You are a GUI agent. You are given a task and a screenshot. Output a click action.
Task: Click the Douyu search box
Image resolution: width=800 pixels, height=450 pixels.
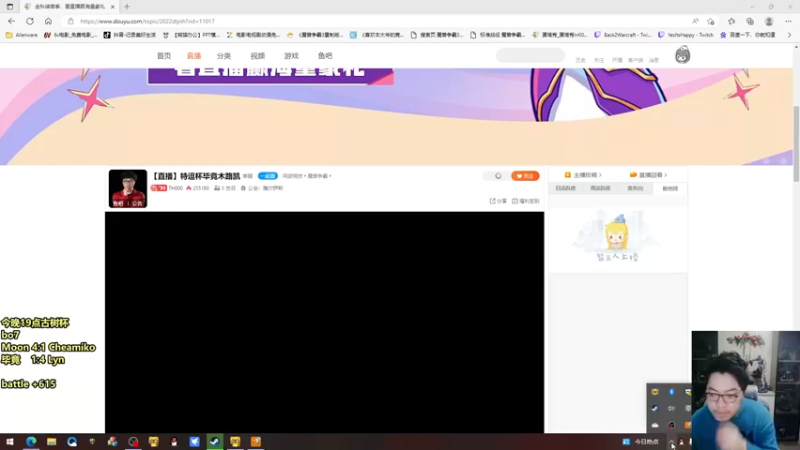point(530,55)
